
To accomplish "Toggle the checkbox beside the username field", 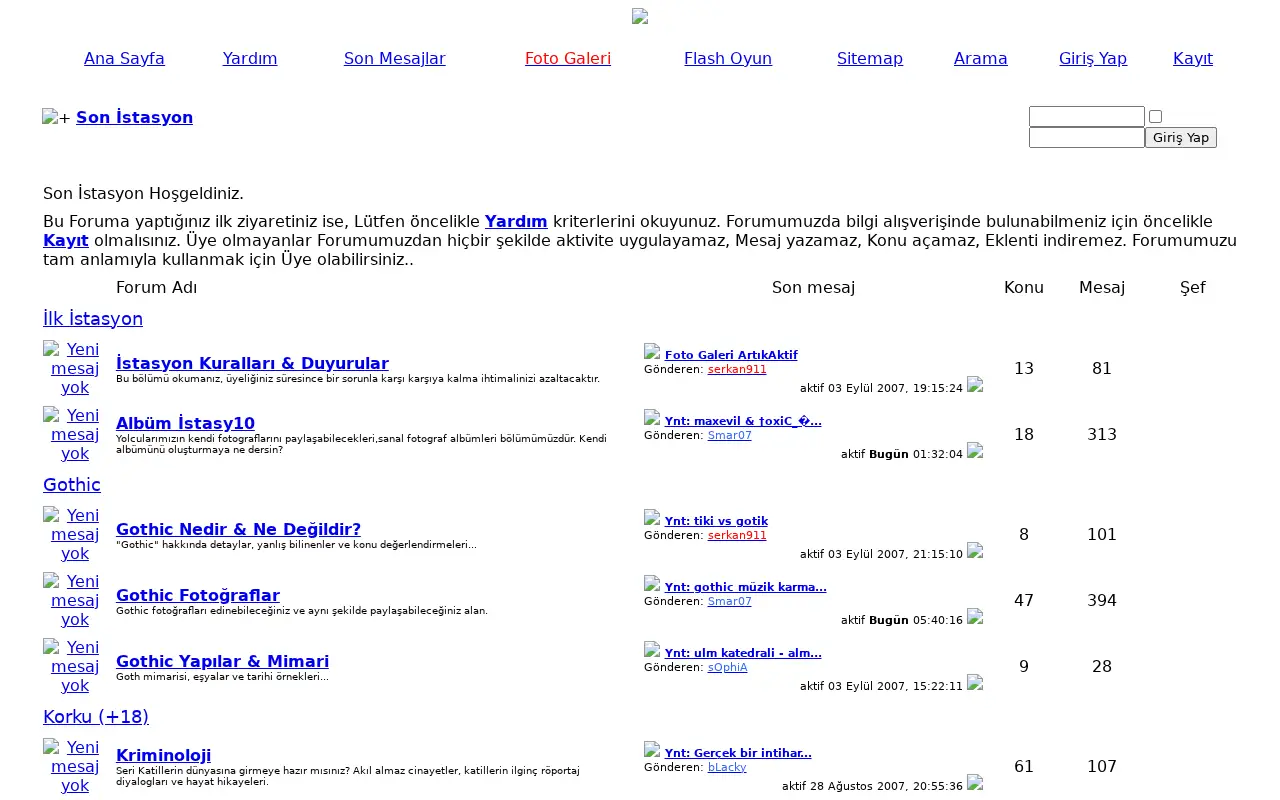I will click(1155, 117).
